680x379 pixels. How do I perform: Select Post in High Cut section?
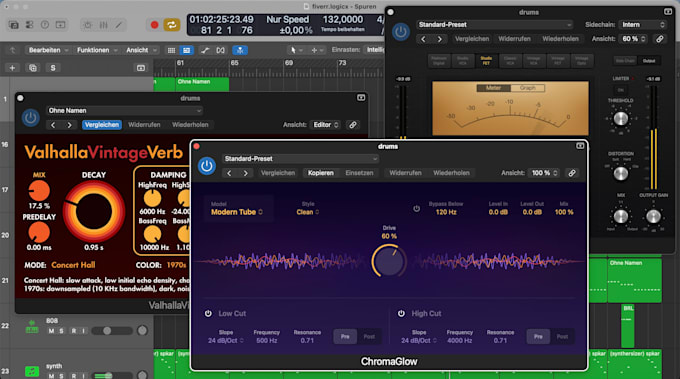coord(562,337)
